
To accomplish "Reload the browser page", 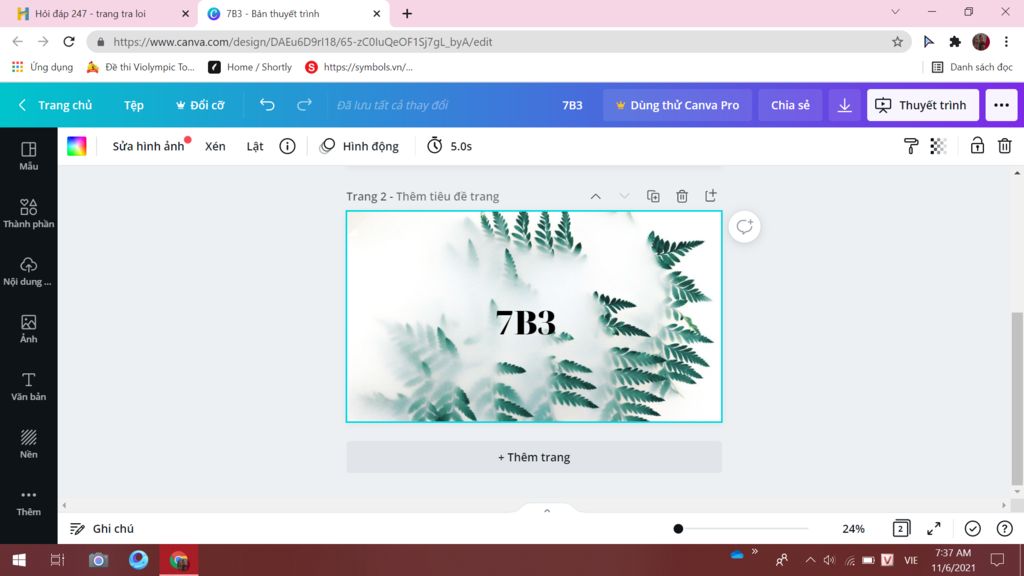I will tap(69, 42).
